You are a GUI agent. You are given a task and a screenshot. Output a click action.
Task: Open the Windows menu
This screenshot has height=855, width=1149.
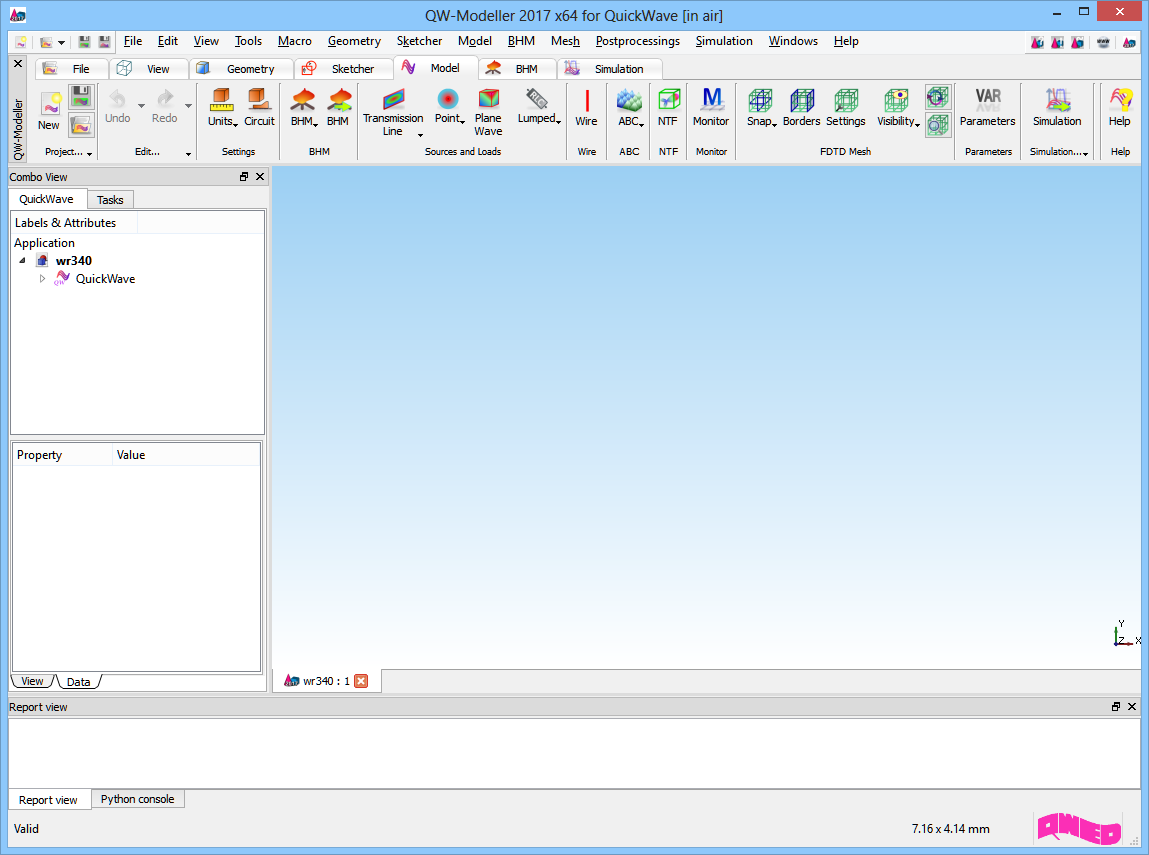click(793, 41)
